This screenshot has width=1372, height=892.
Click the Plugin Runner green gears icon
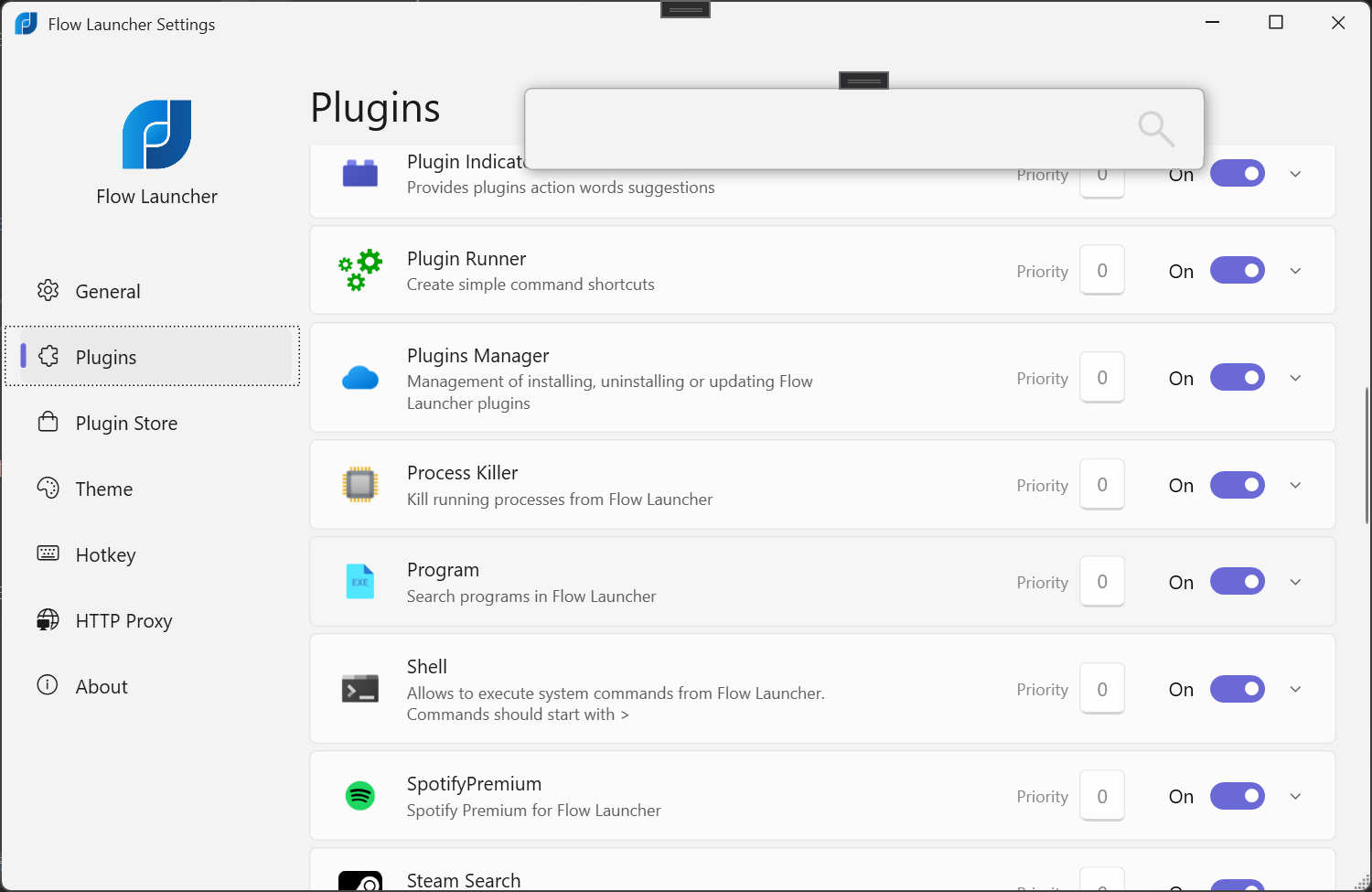click(360, 270)
